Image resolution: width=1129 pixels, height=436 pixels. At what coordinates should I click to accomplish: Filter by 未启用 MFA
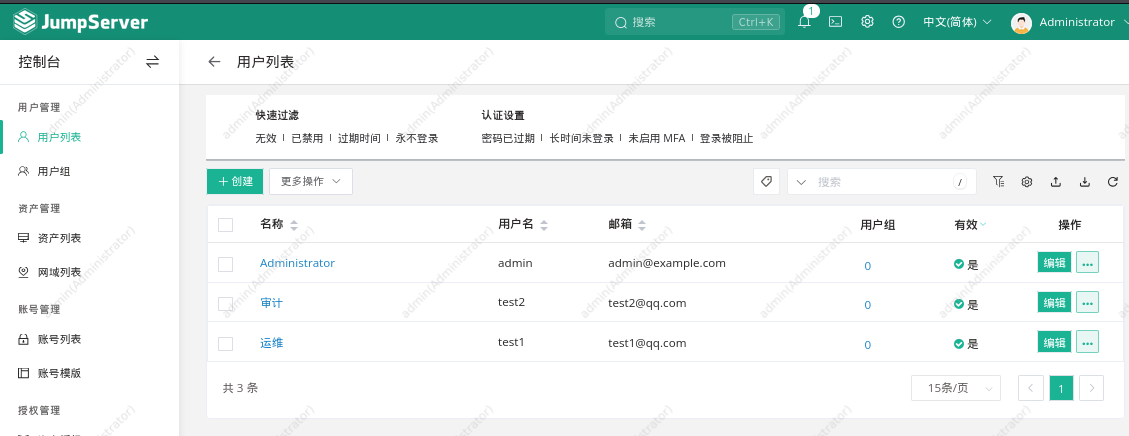coord(657,138)
